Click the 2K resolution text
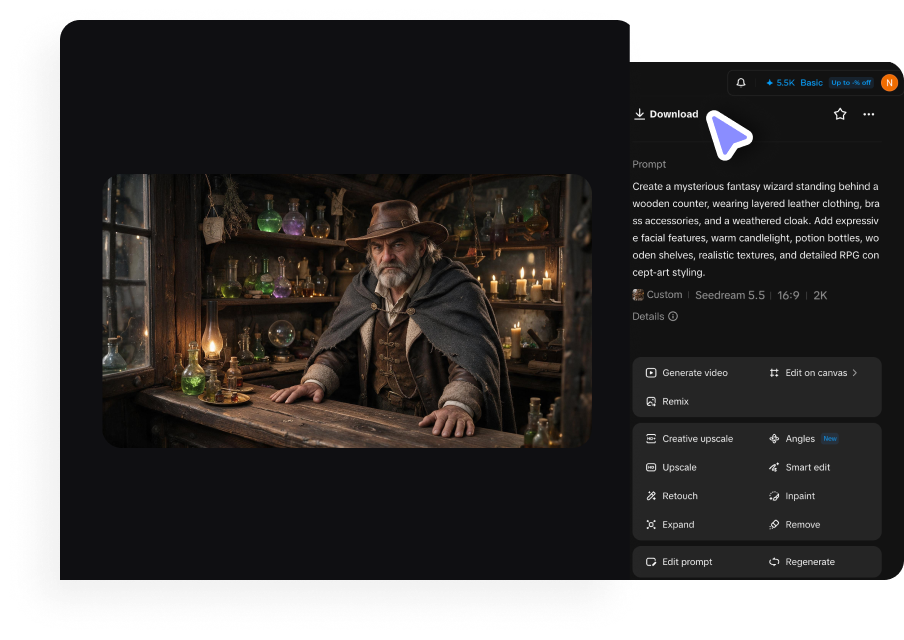The image size is (904, 640). (820, 295)
